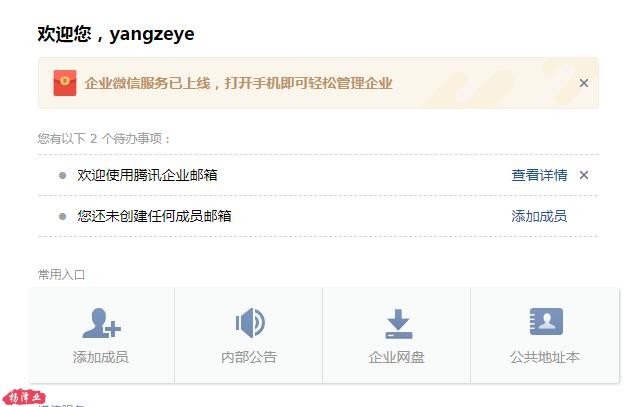Image resolution: width=629 pixels, height=407 pixels.
Task: Click the 添加成员 label in shortcuts
Action: tap(101, 357)
